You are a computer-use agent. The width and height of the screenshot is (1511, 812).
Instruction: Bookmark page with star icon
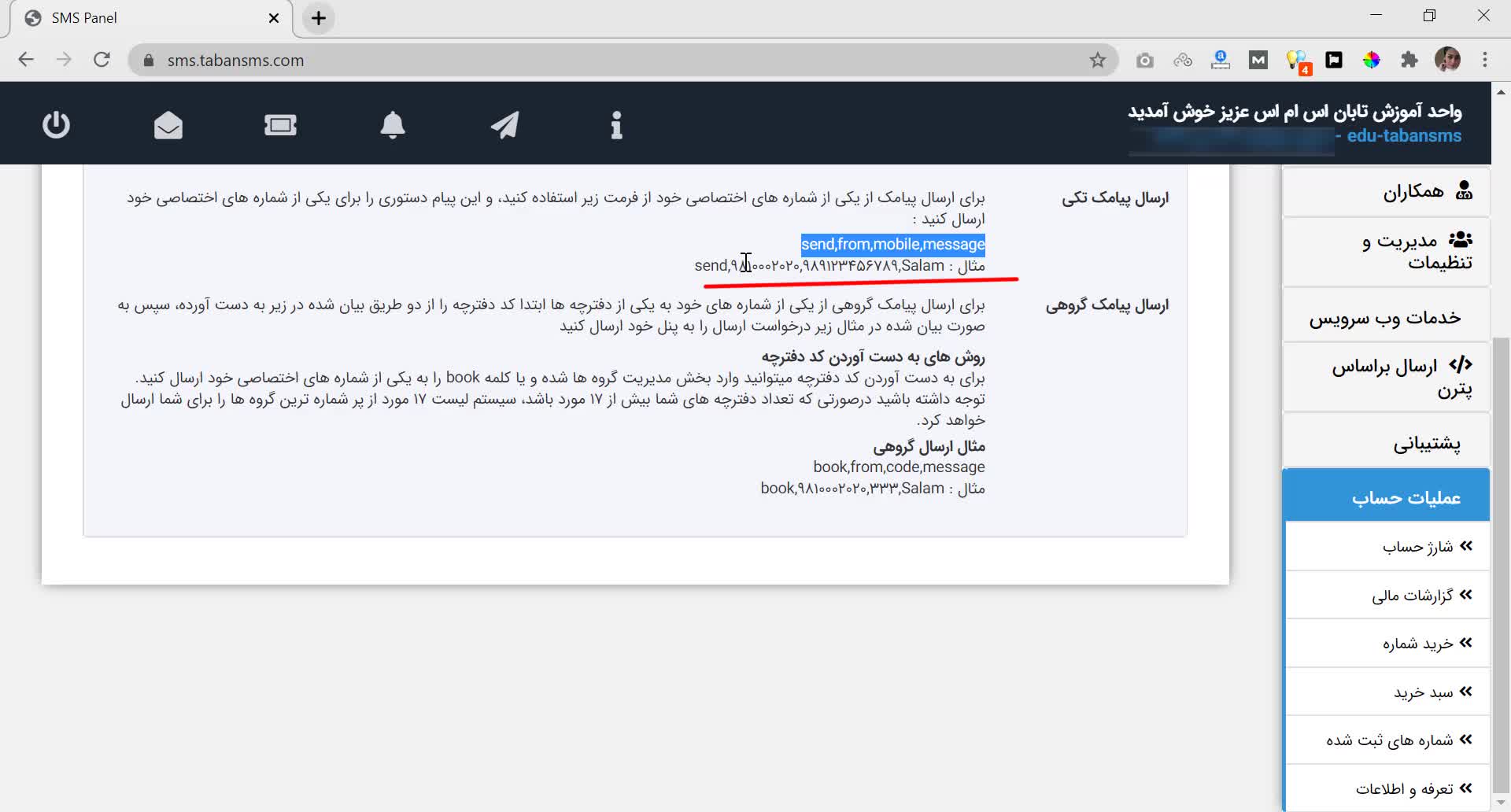click(x=1097, y=61)
